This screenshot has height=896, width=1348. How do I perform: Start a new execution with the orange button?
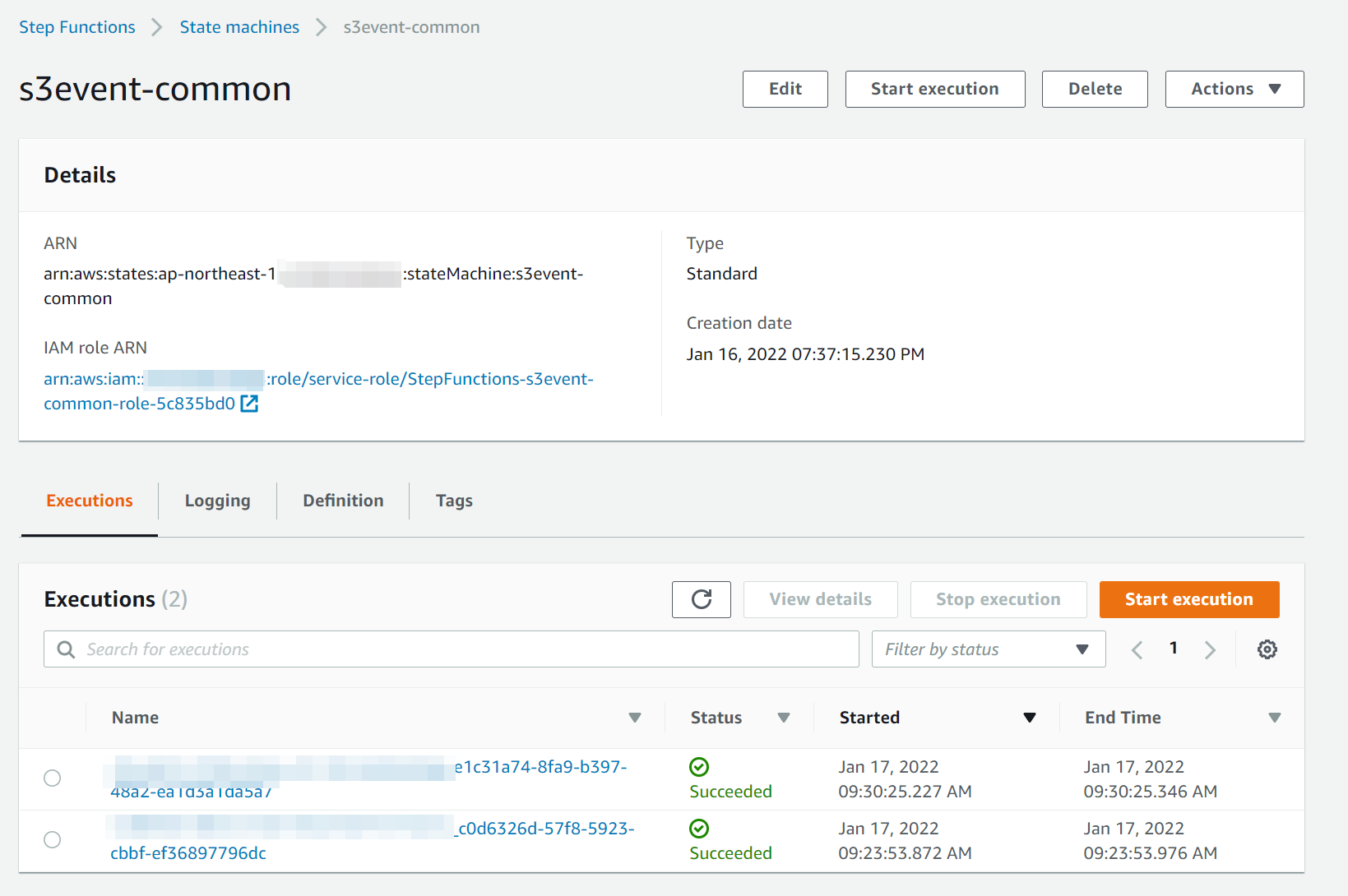tap(1188, 599)
